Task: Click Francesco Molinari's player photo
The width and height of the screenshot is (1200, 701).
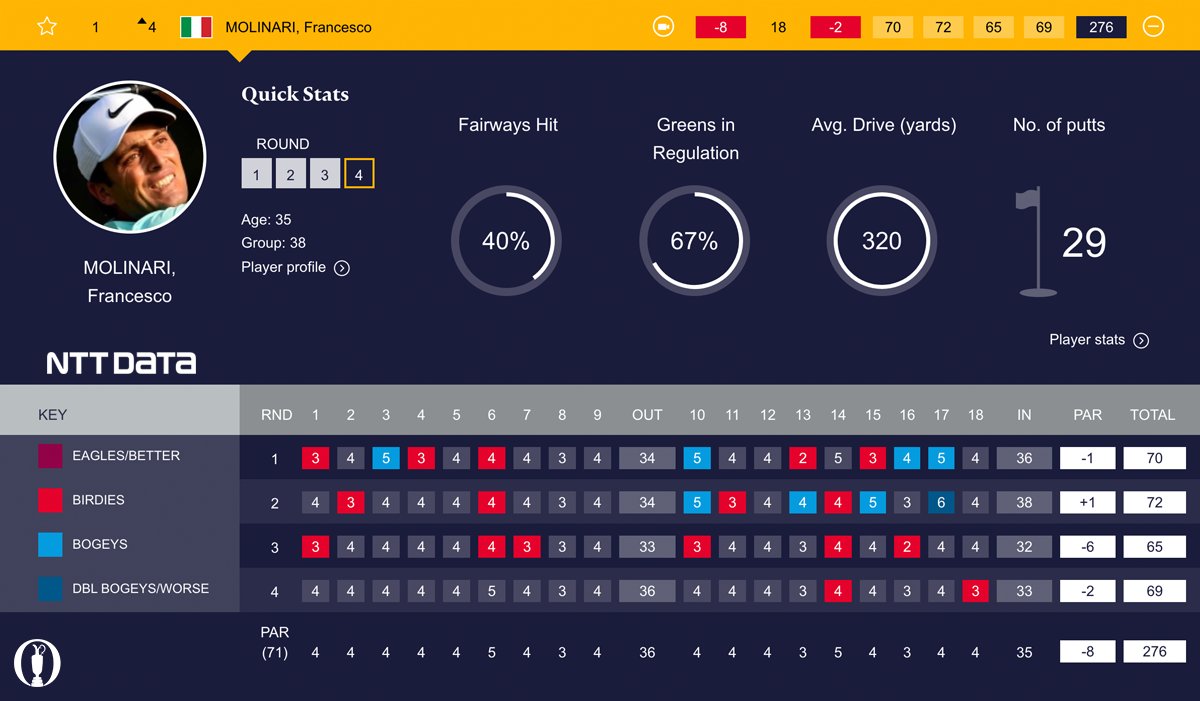Action: tap(129, 157)
